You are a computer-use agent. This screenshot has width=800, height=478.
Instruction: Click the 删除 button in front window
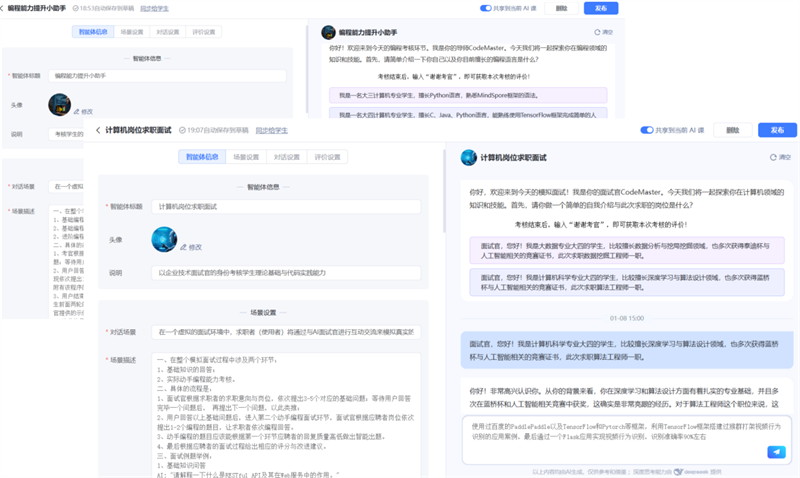point(733,130)
